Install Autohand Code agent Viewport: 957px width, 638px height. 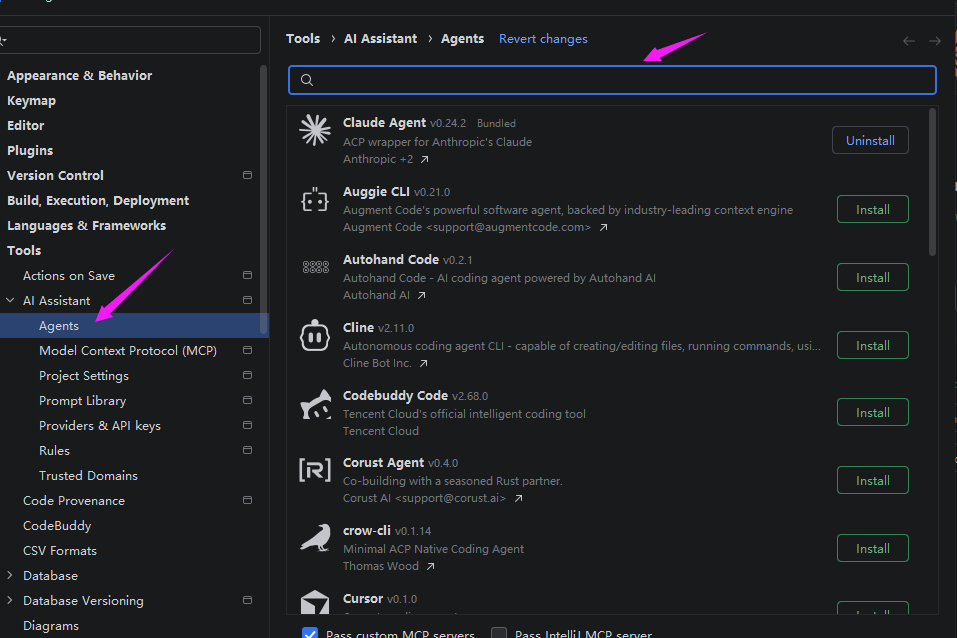click(x=872, y=277)
